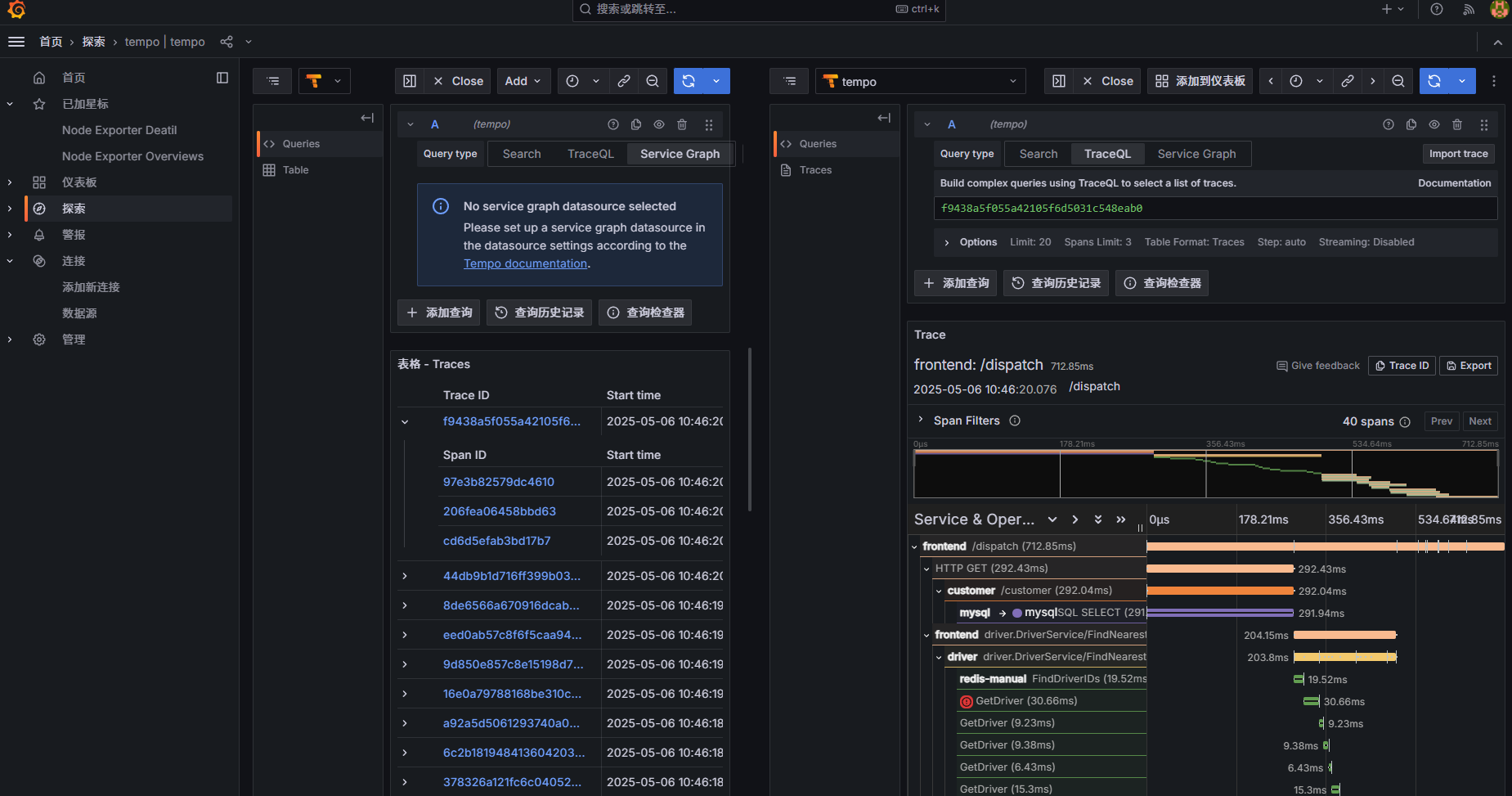
Task: Open right pane more options menu
Action: pos(1494,81)
